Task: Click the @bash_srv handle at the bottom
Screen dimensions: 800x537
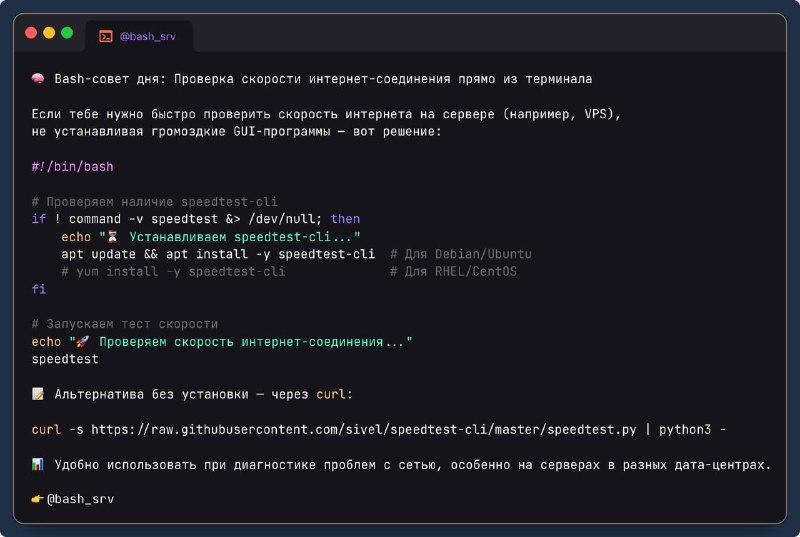Action: pyautogui.click(x=80, y=499)
